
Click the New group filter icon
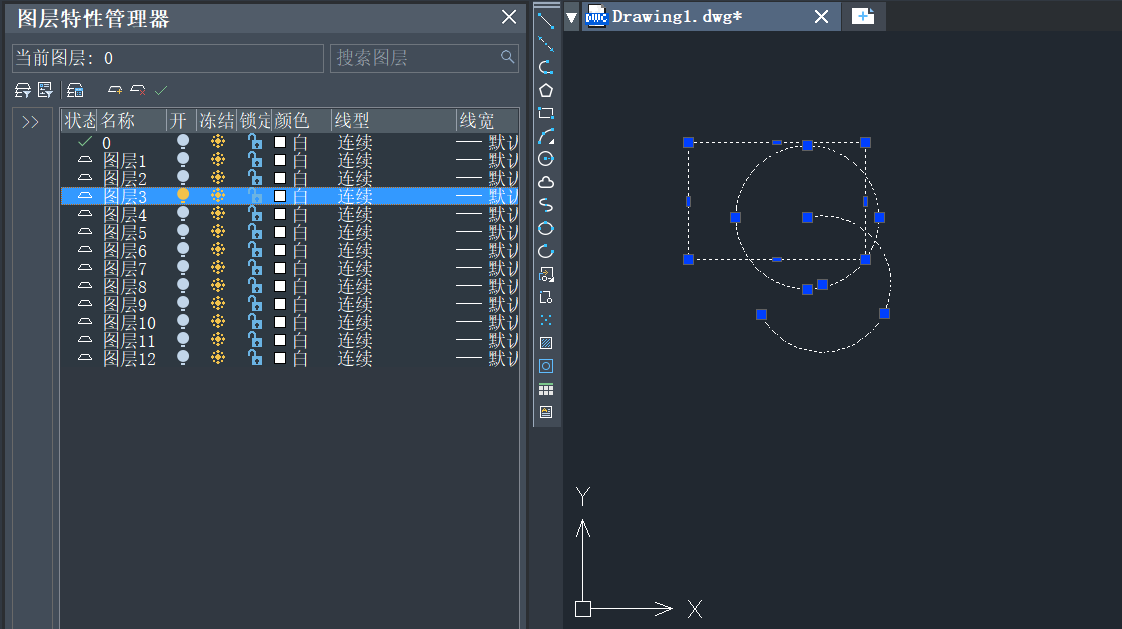(45, 90)
